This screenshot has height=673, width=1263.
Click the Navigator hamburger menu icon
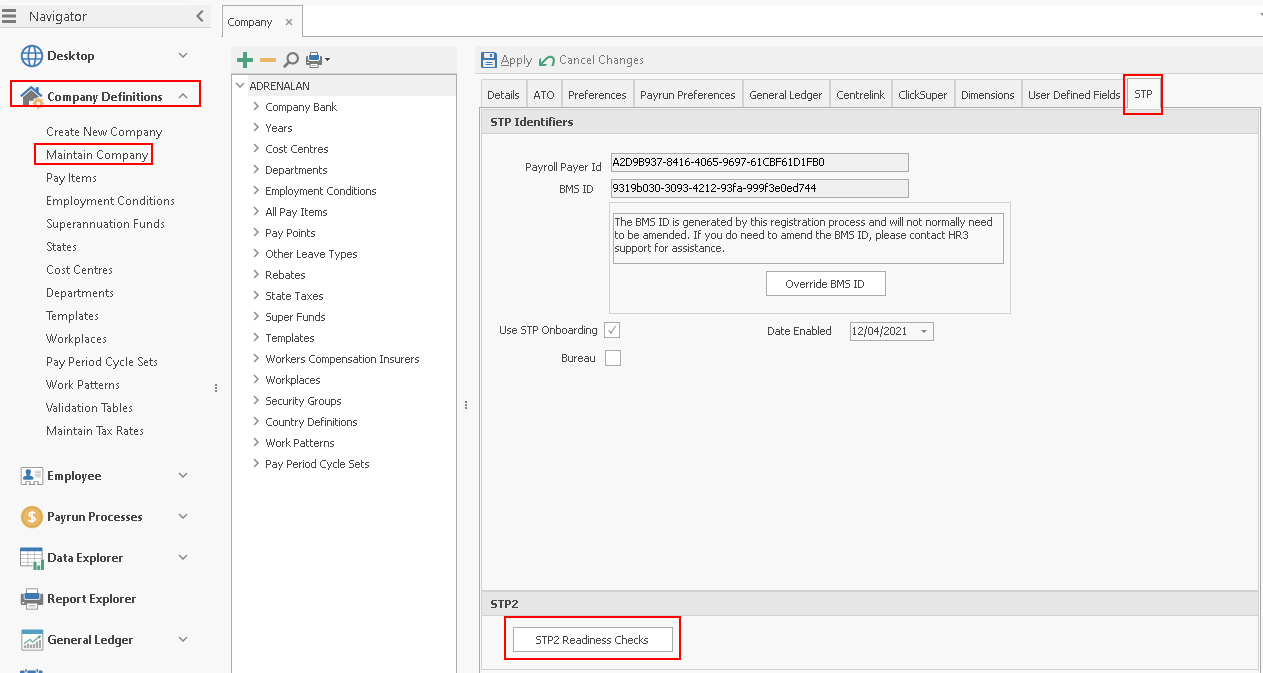10,16
